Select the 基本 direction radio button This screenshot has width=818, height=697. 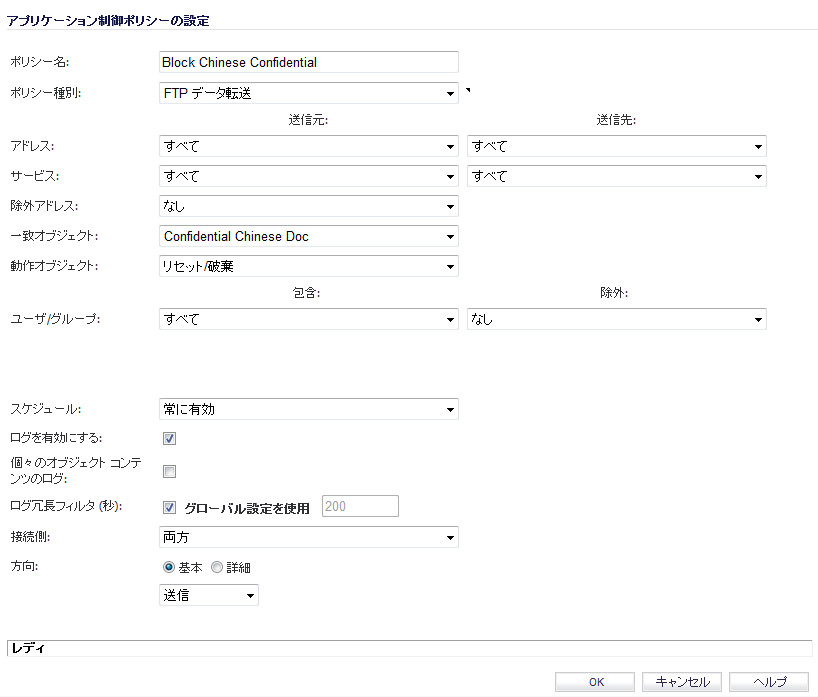(169, 567)
